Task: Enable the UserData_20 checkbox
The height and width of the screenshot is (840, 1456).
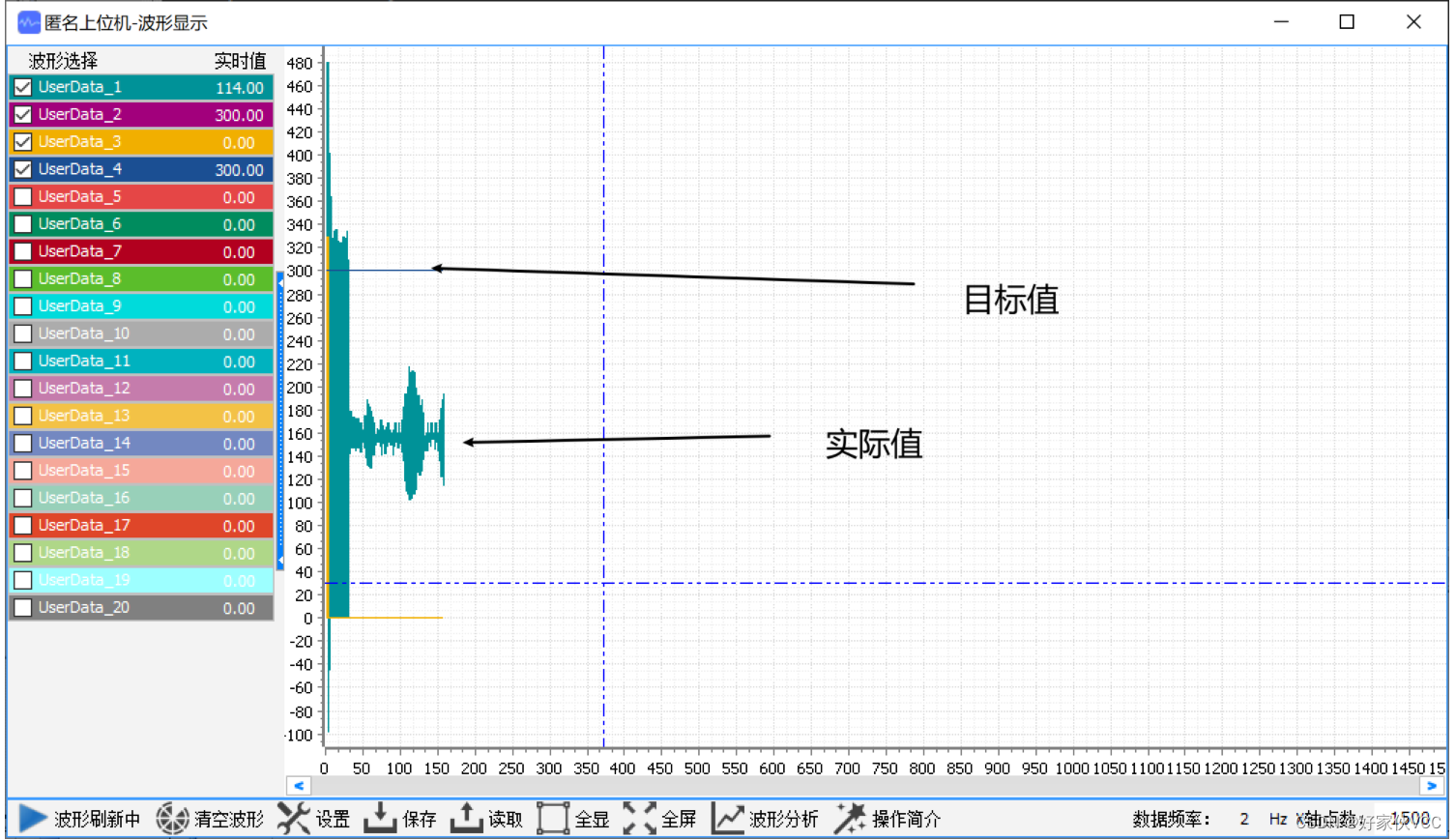Action: click(23, 607)
